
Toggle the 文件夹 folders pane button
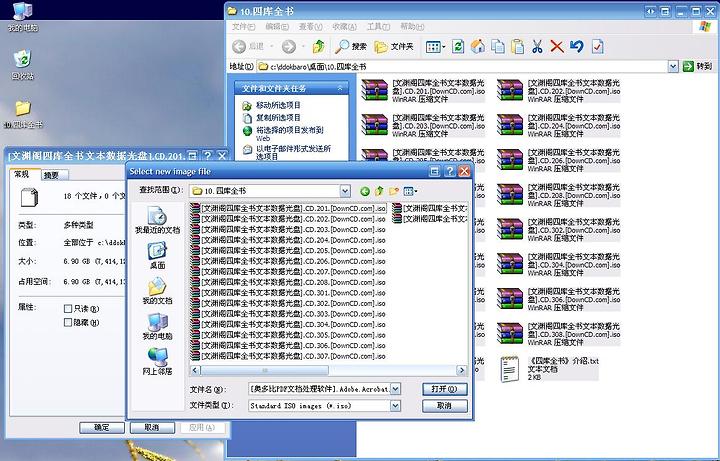click(394, 46)
